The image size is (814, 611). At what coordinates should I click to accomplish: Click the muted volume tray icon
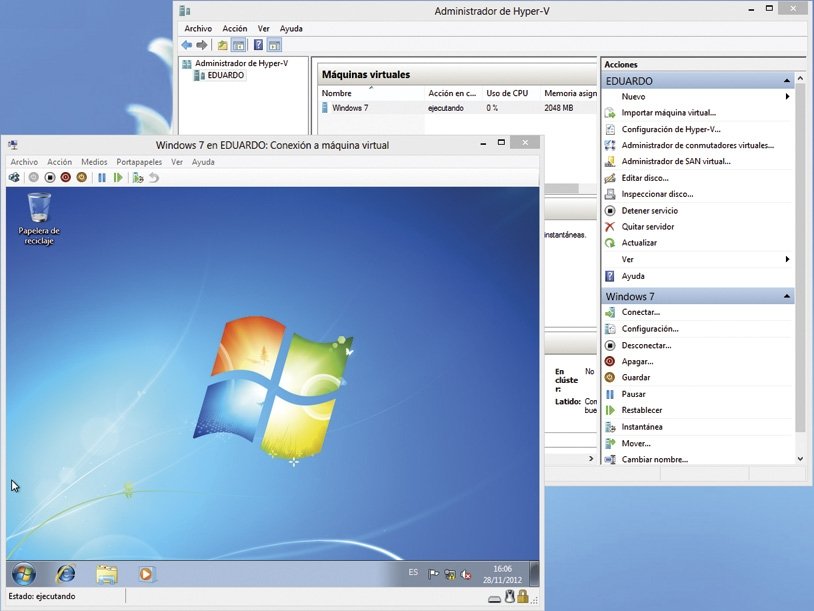(466, 574)
